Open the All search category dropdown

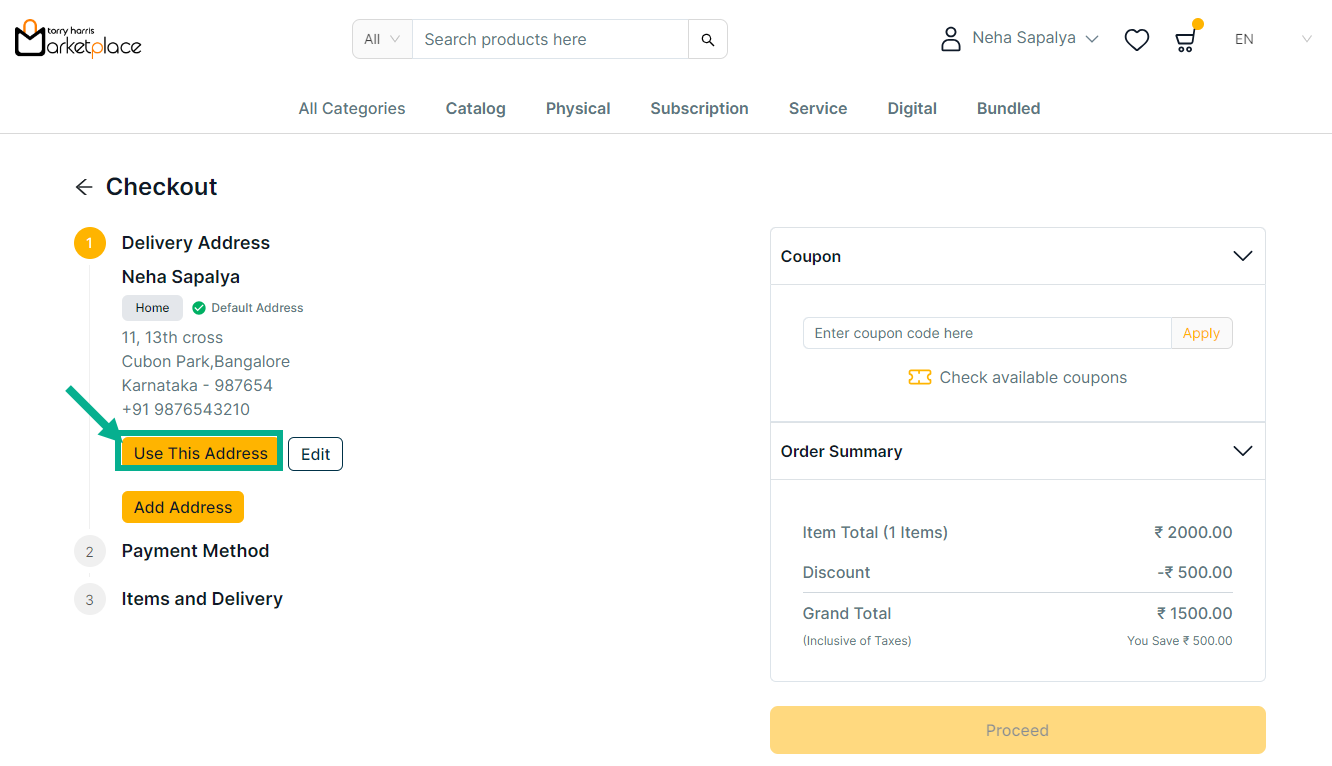[382, 40]
